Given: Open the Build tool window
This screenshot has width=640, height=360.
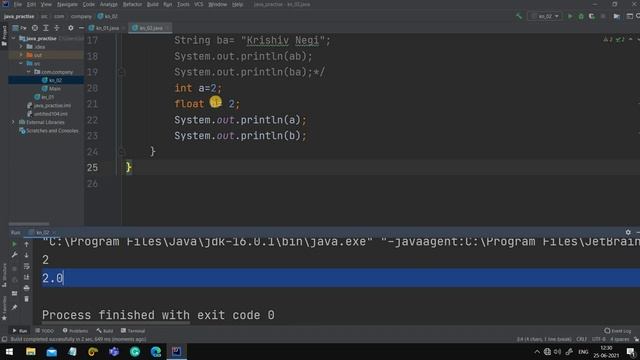Looking at the screenshot, I should click(x=105, y=331).
